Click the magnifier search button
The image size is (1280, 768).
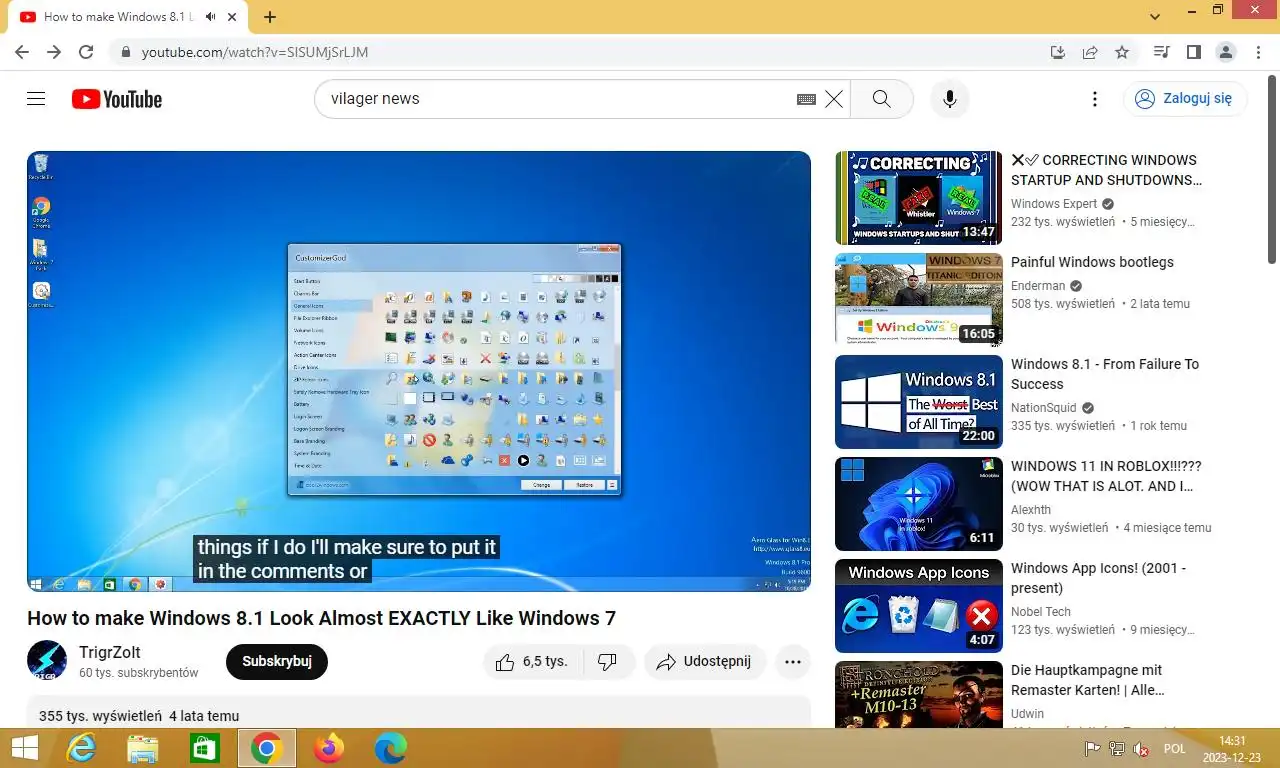pos(881,99)
